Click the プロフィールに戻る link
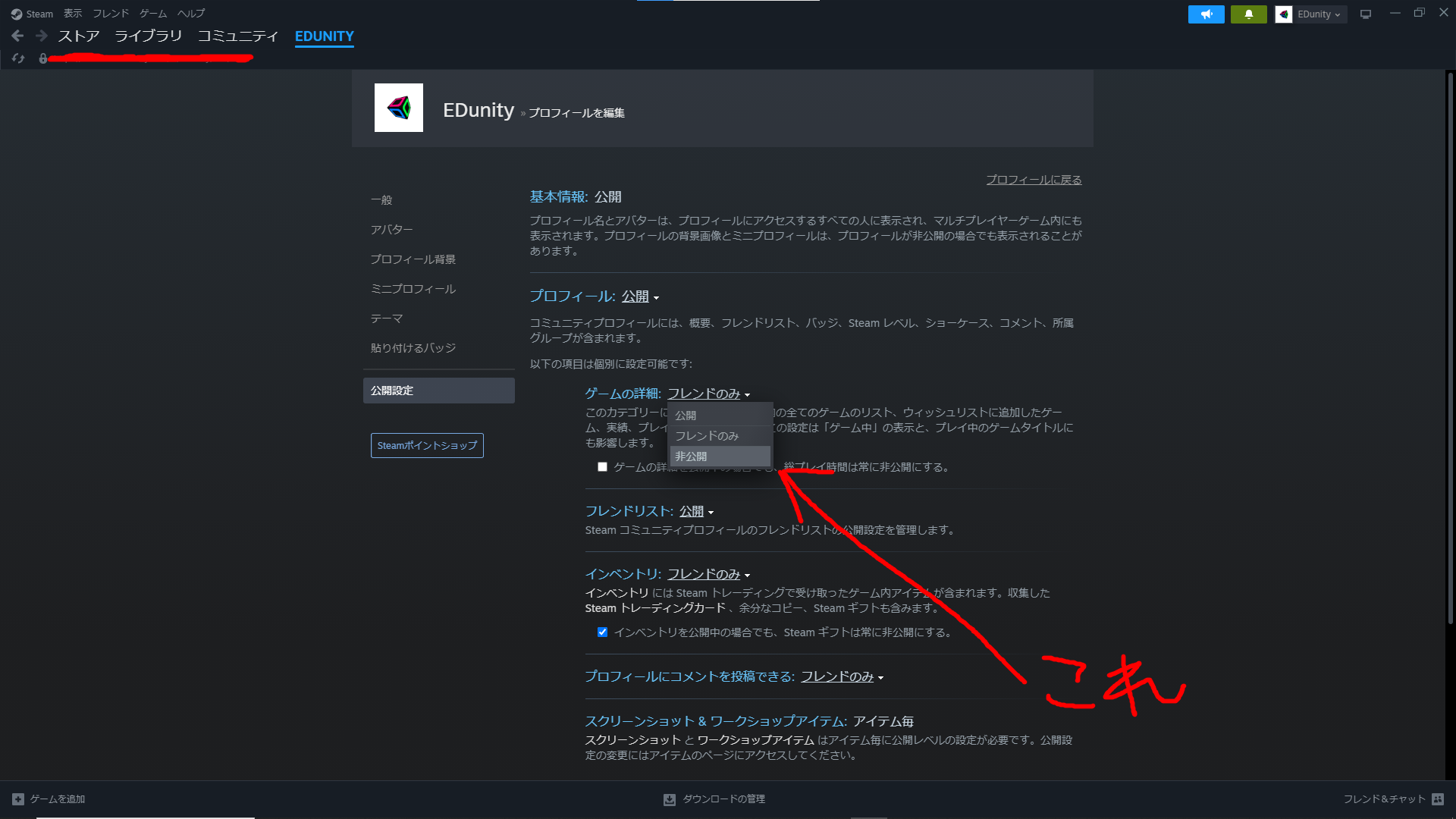Viewport: 1456px width, 819px height. point(1033,180)
